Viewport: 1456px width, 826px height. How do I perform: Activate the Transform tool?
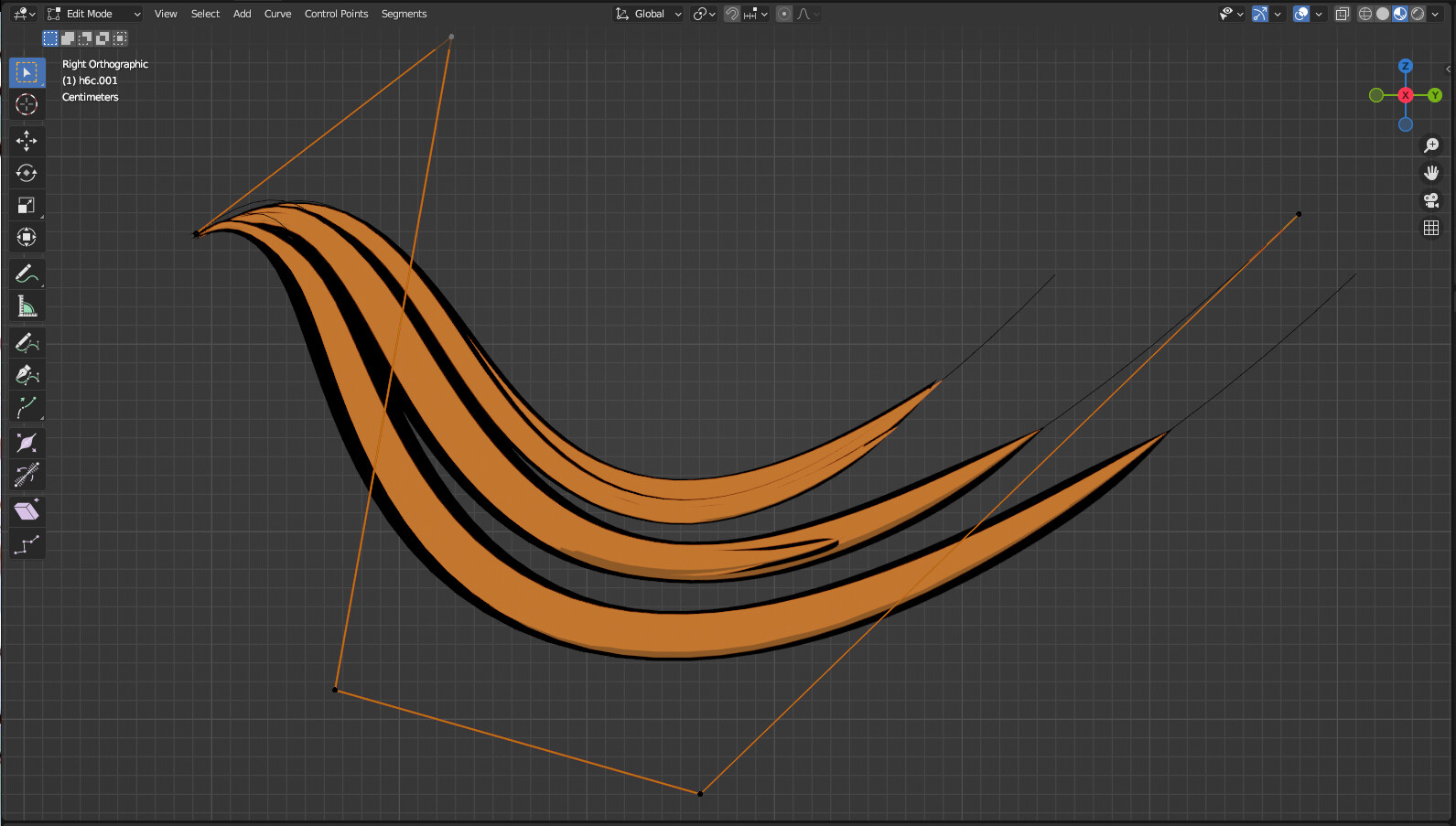tap(27, 238)
